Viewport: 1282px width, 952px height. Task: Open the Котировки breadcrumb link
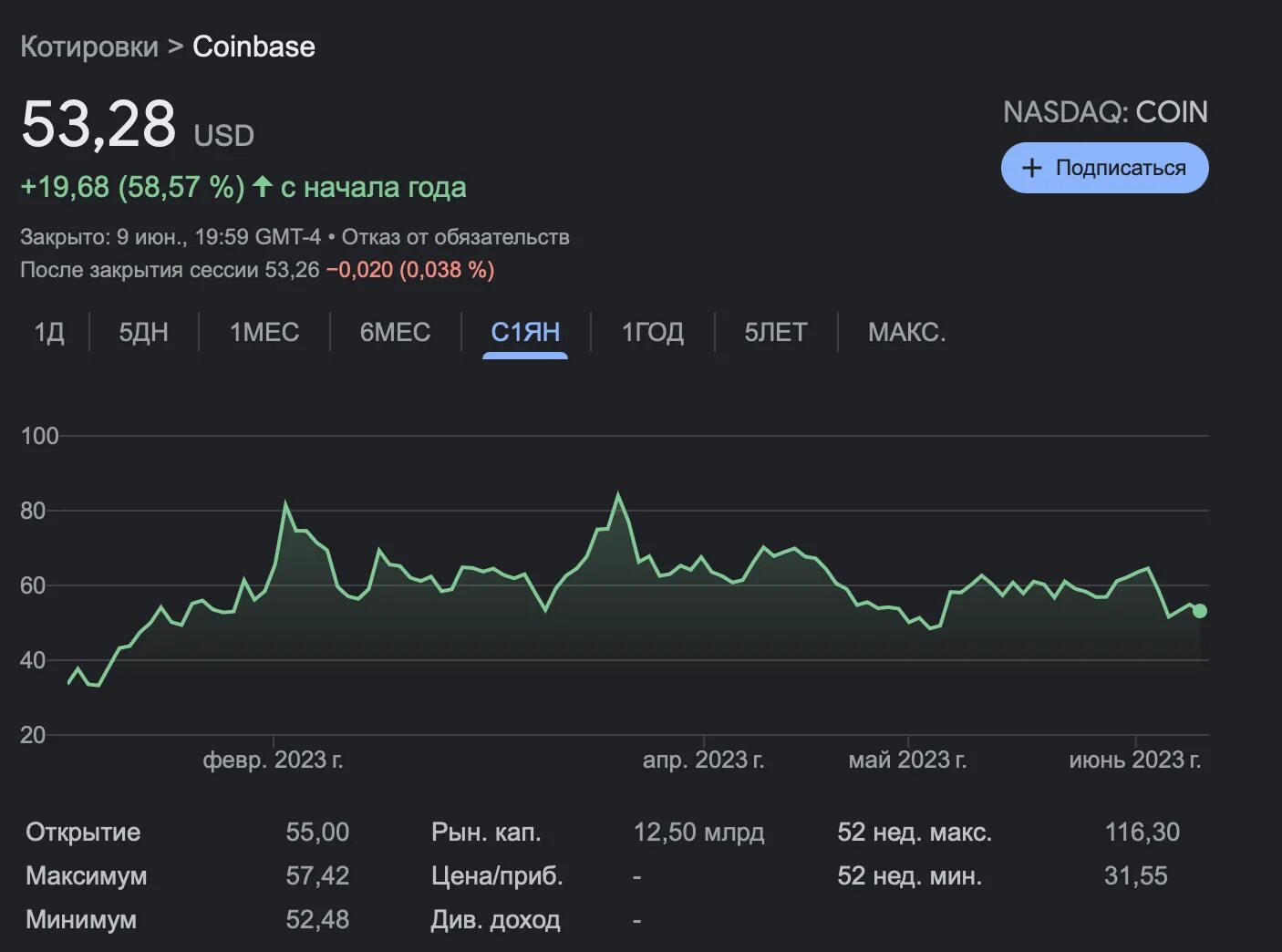coord(89,47)
